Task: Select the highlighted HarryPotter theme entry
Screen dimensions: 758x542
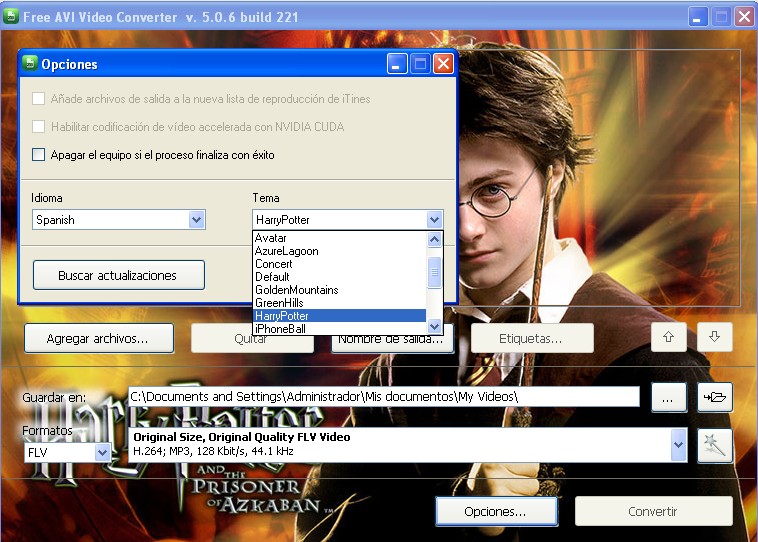Action: 339,316
